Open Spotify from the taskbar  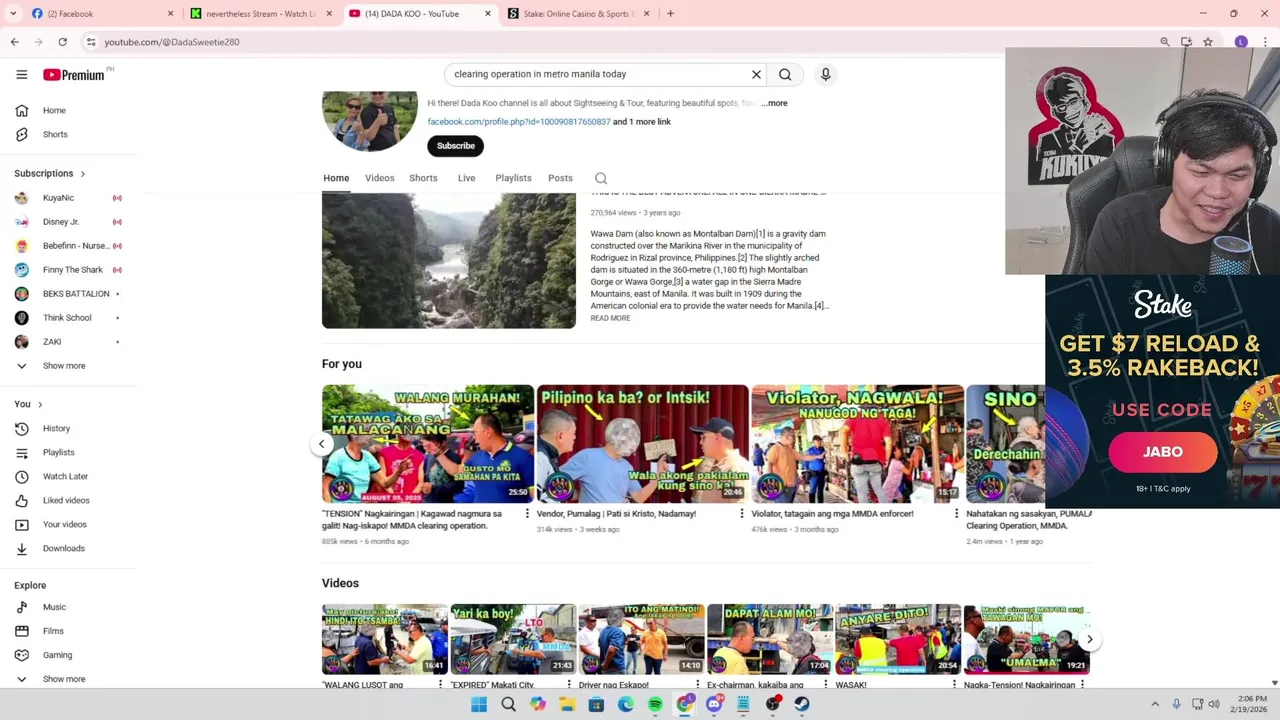(655, 704)
